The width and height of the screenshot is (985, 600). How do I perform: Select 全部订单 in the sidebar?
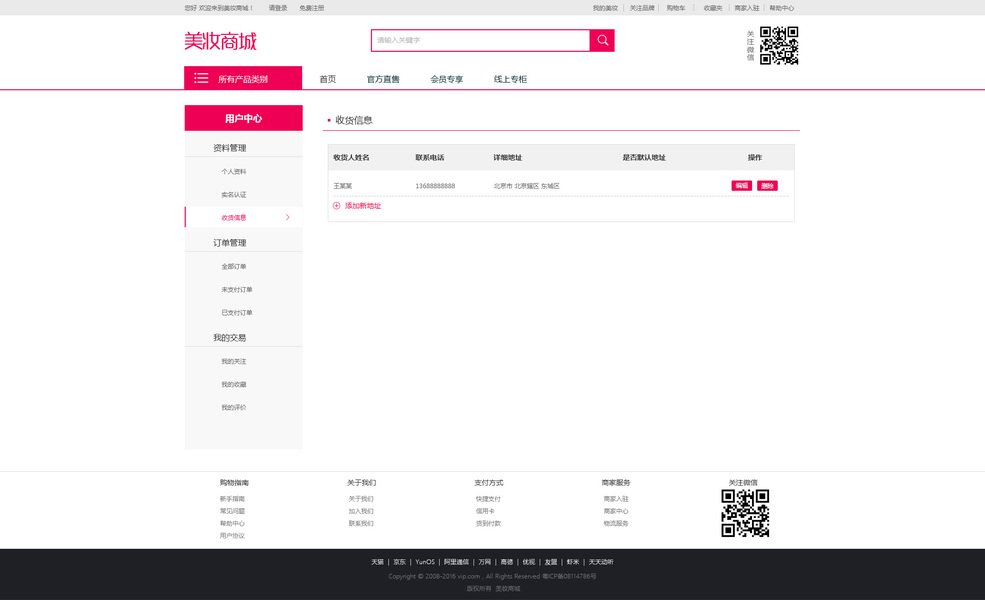tap(234, 266)
